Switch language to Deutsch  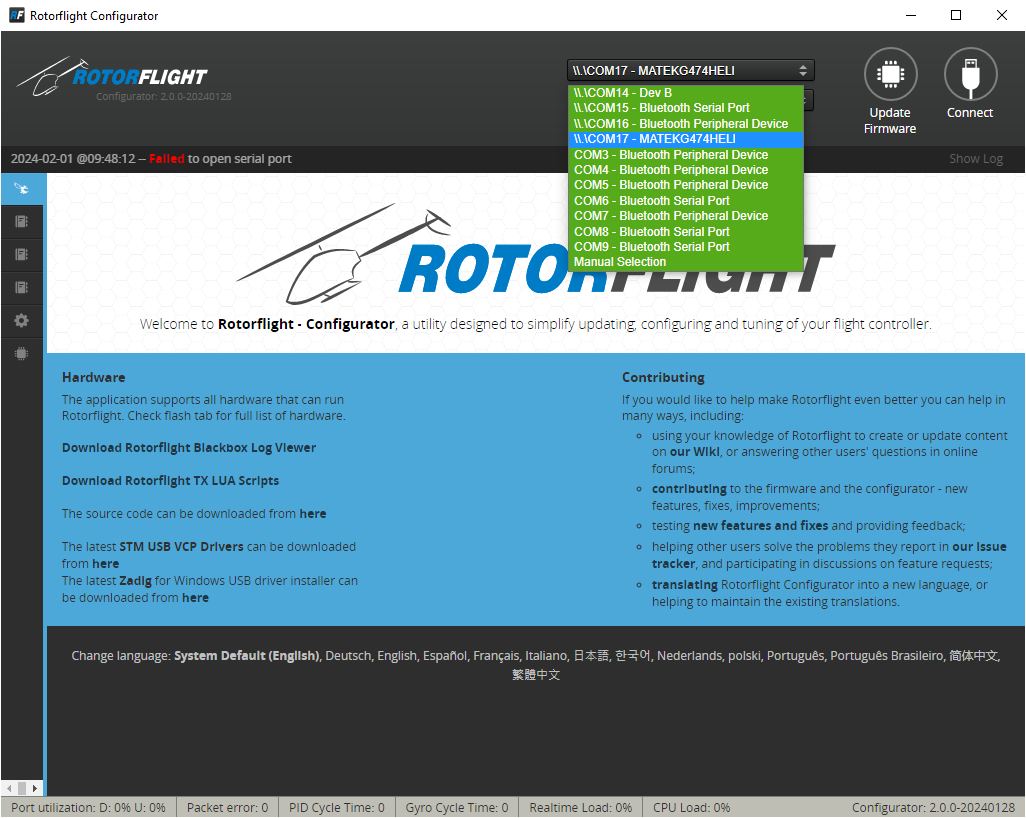click(348, 656)
